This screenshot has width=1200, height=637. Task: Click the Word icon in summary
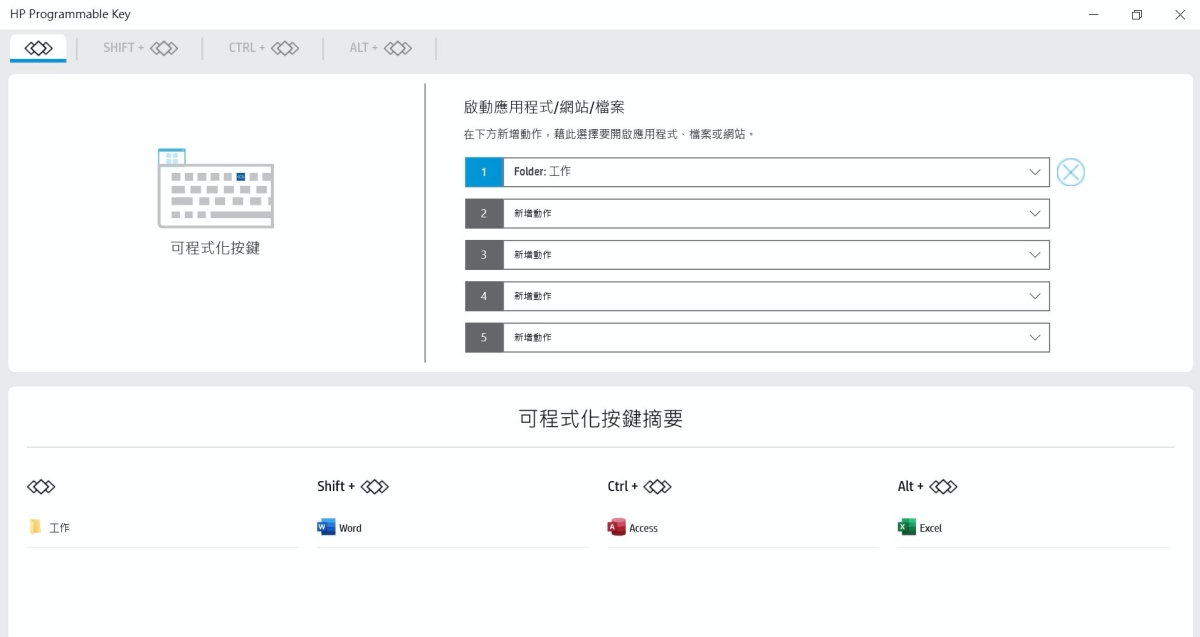(326, 527)
